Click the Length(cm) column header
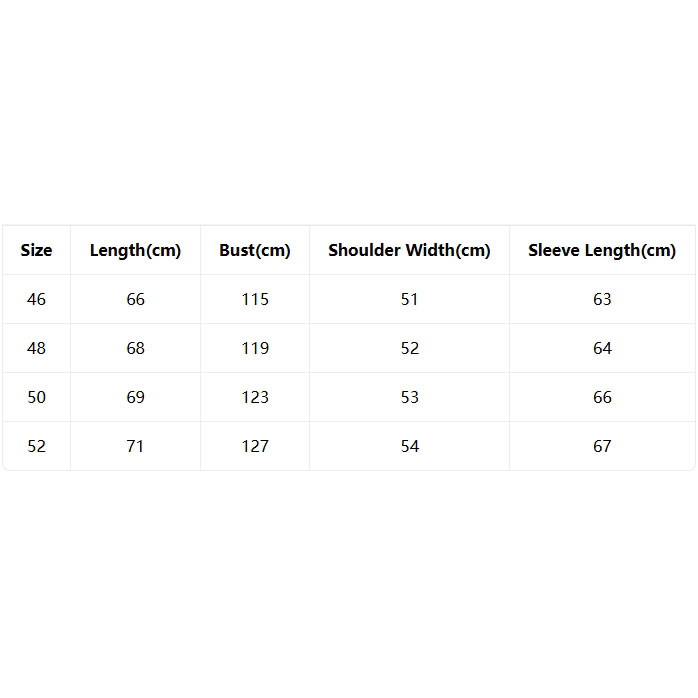This screenshot has width=698, height=698. [135, 251]
